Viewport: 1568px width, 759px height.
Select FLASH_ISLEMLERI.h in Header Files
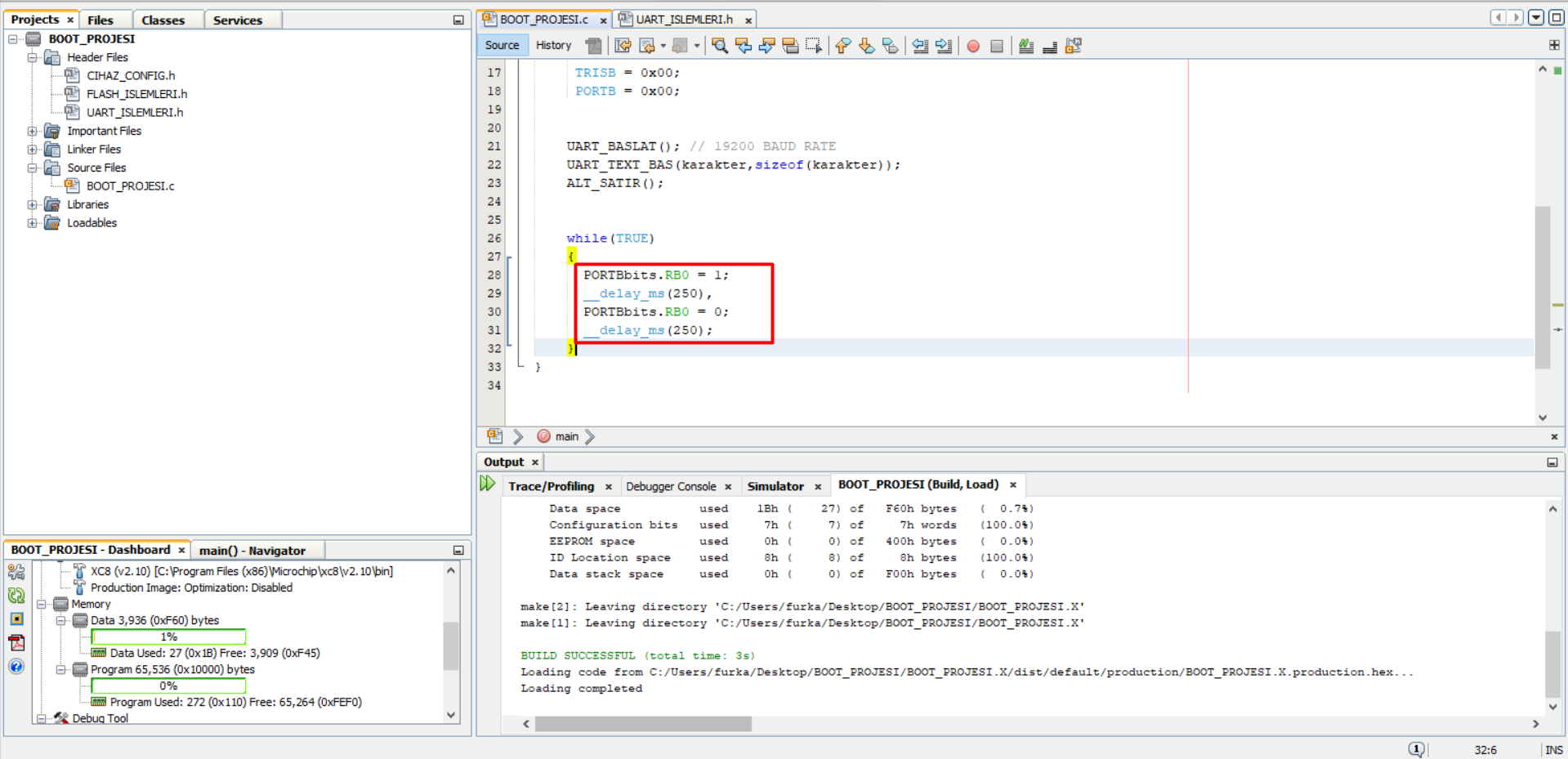coord(136,94)
